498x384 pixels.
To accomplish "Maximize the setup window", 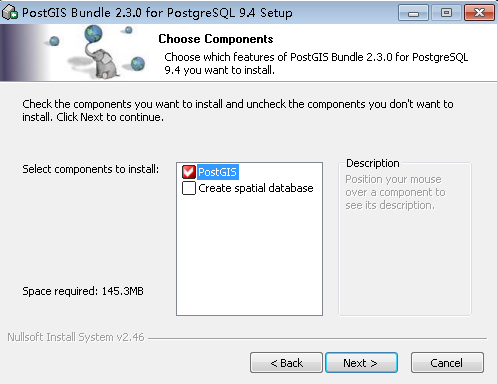I will [446, 13].
